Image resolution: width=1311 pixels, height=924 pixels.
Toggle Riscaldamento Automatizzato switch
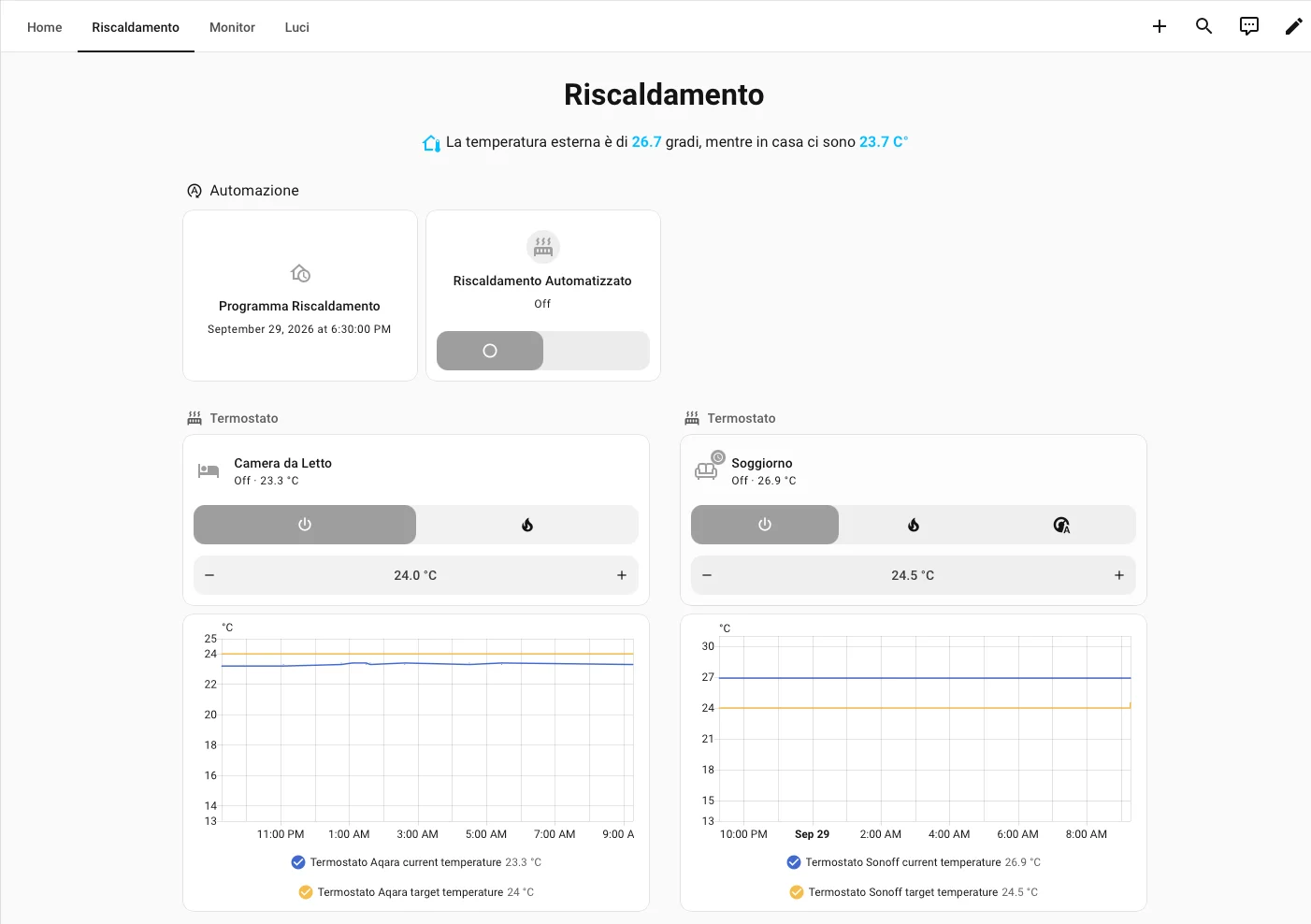click(x=543, y=351)
